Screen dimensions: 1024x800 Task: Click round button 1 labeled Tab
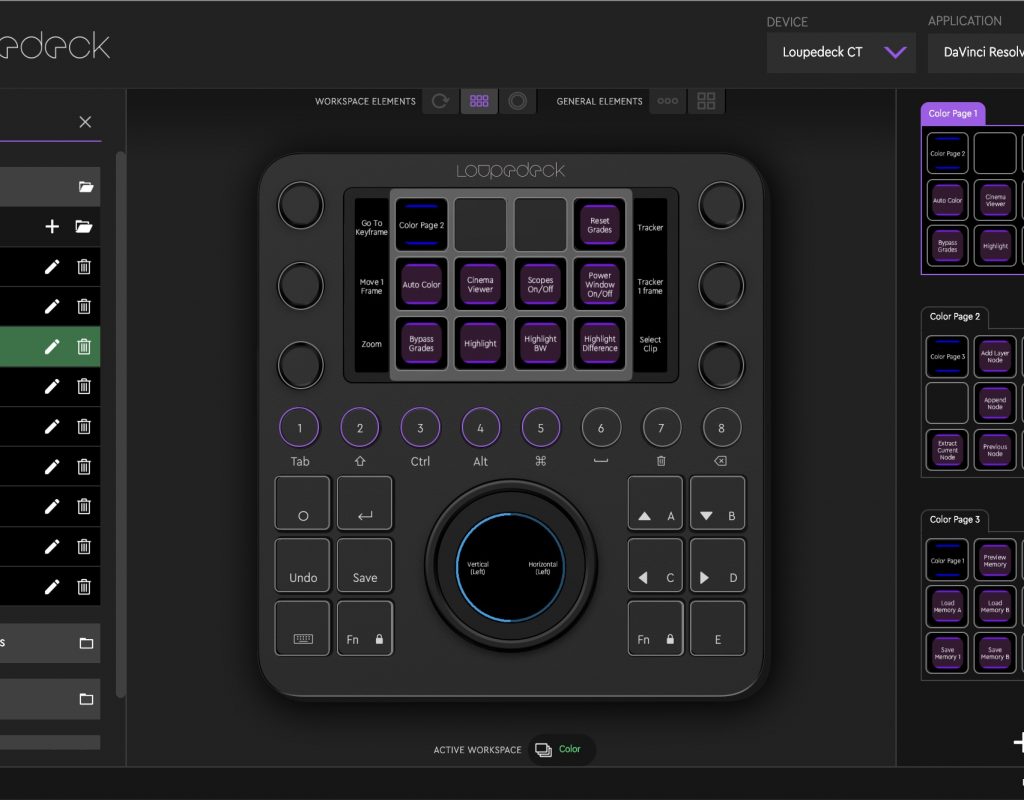click(x=299, y=428)
